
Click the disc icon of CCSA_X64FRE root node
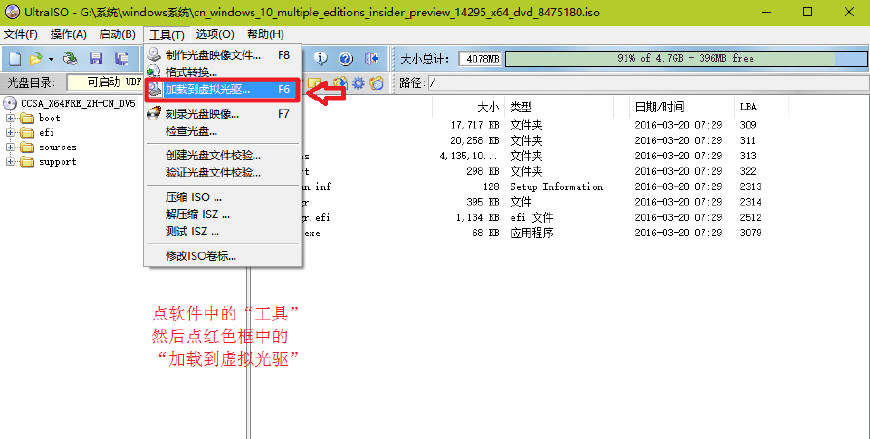click(10, 103)
